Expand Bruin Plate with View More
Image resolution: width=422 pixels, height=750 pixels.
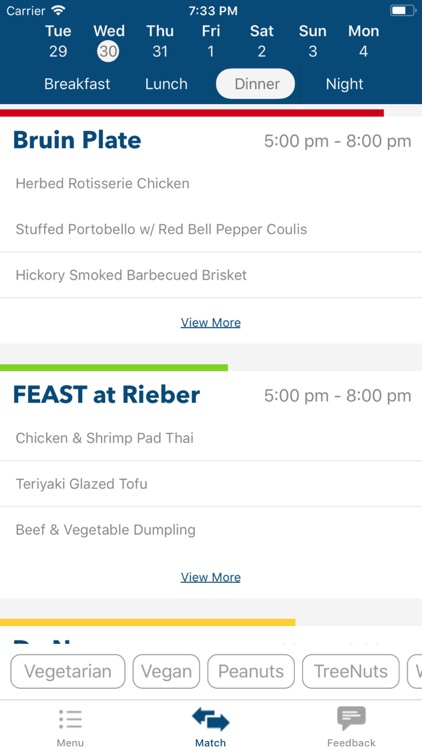tap(211, 323)
